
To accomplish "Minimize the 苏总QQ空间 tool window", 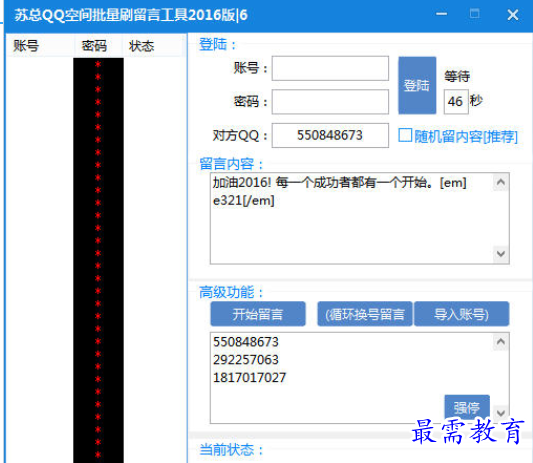I will (442, 14).
